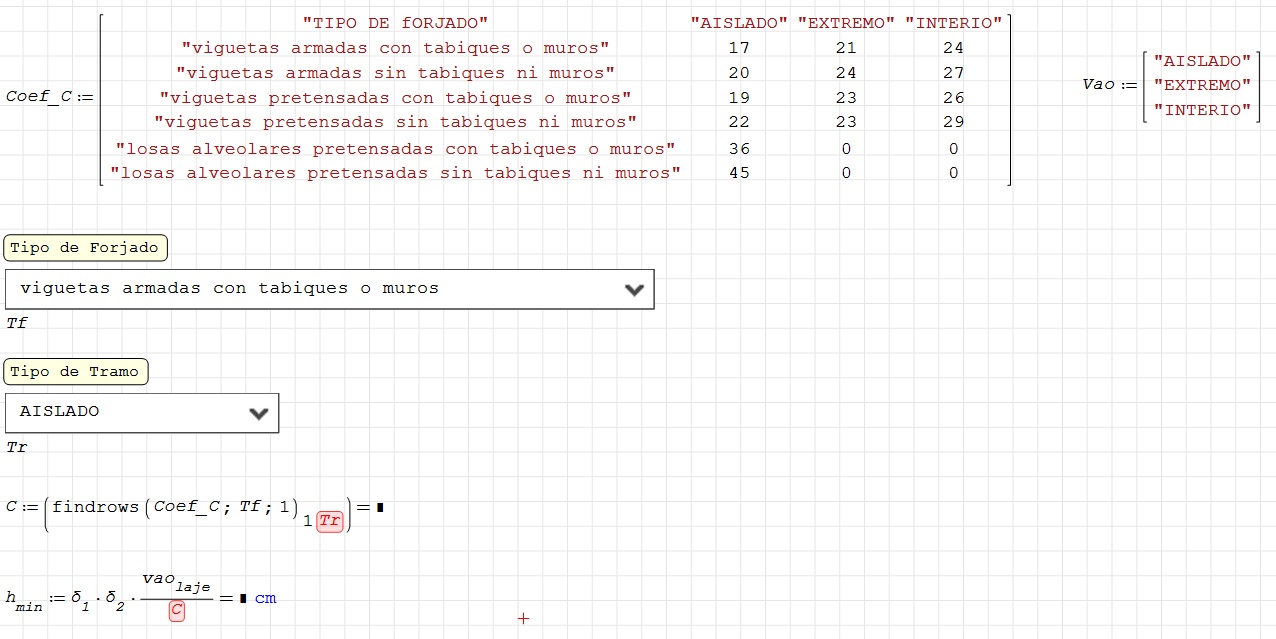This screenshot has height=639, width=1276.
Task: Select the 'Tipo de Forjado' yellow label
Action: pyautogui.click(x=85, y=248)
